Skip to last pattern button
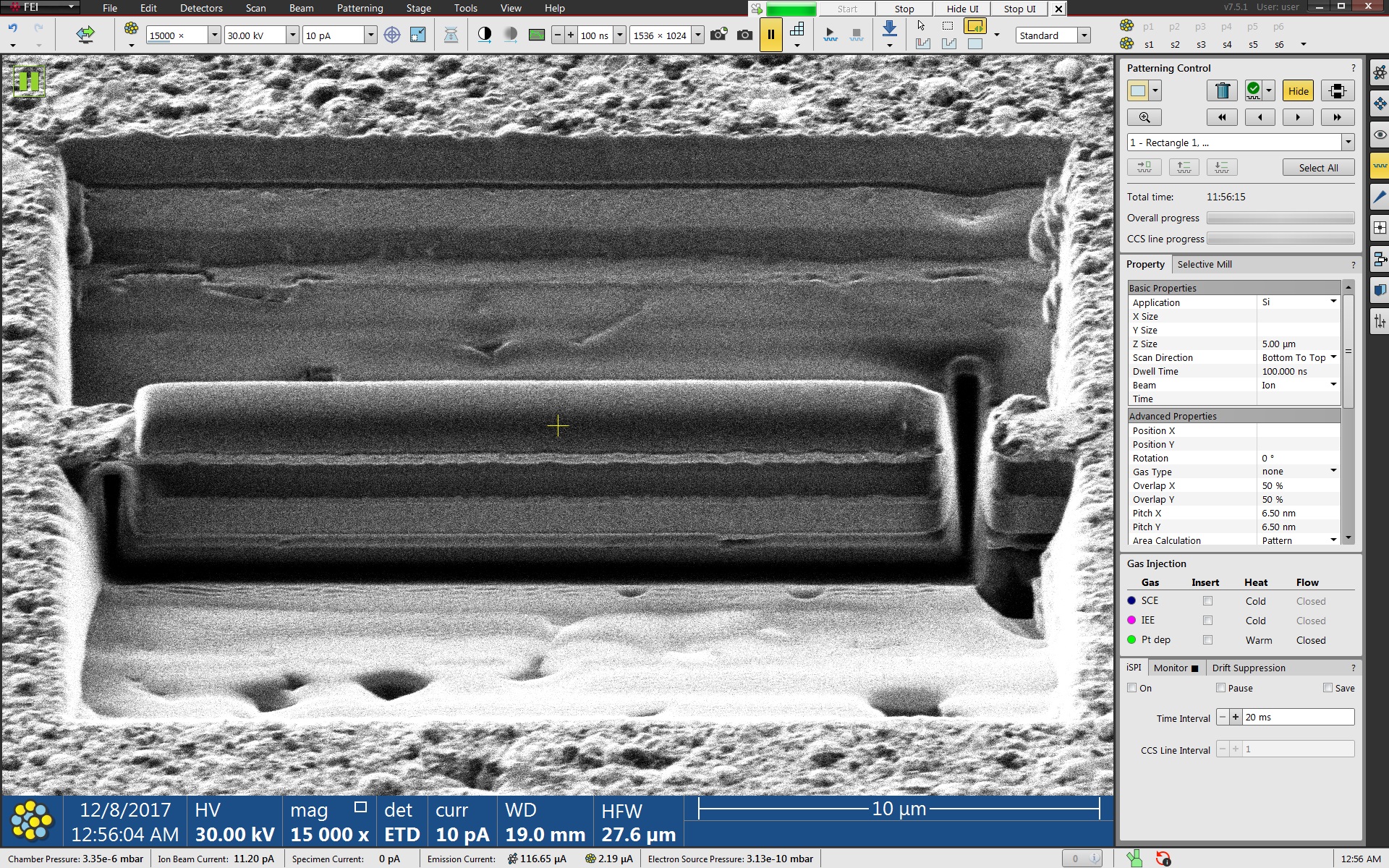The image size is (1389, 868). (x=1337, y=117)
